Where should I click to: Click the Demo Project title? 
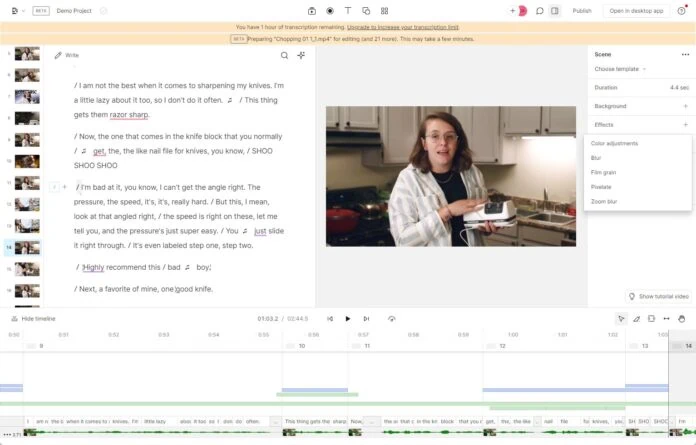tap(74, 11)
